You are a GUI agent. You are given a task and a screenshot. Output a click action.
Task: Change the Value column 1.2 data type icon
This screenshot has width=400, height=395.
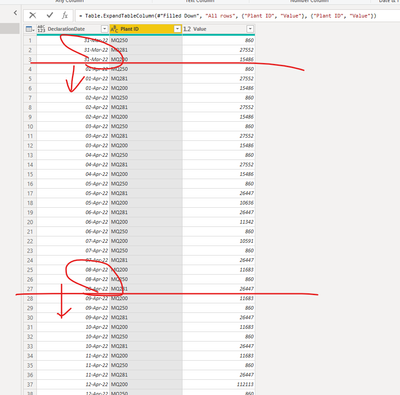coord(187,29)
